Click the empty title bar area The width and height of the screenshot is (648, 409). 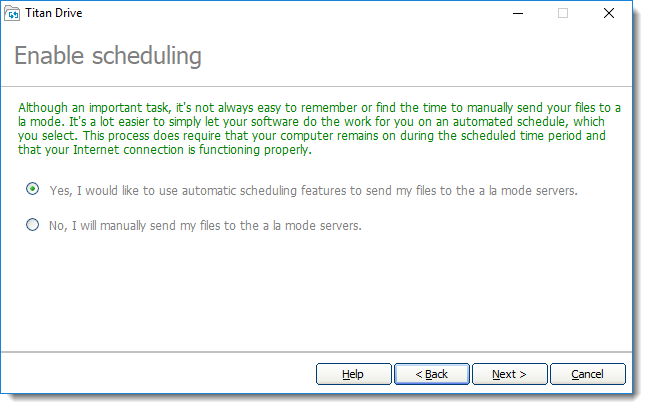click(300, 14)
